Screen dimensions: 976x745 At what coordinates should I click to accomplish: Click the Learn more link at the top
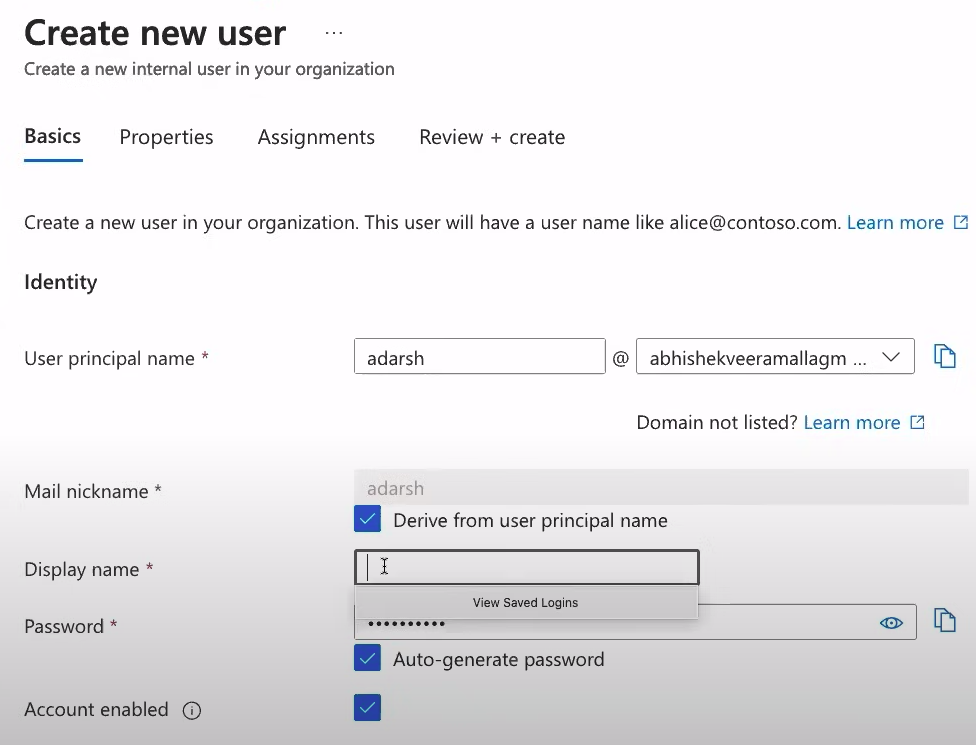pos(895,222)
